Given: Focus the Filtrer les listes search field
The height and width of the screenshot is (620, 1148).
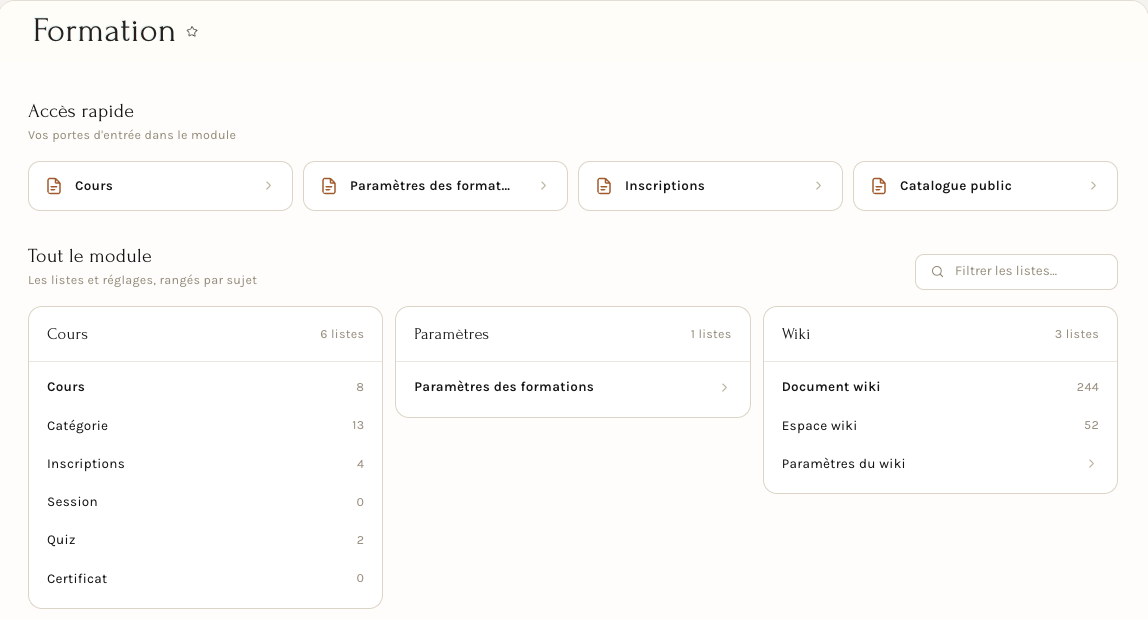Looking at the screenshot, I should 1016,272.
